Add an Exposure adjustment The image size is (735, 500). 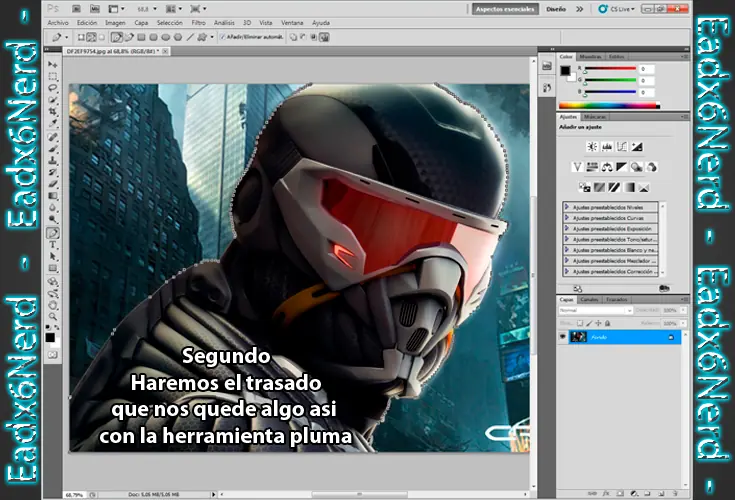tap(637, 147)
